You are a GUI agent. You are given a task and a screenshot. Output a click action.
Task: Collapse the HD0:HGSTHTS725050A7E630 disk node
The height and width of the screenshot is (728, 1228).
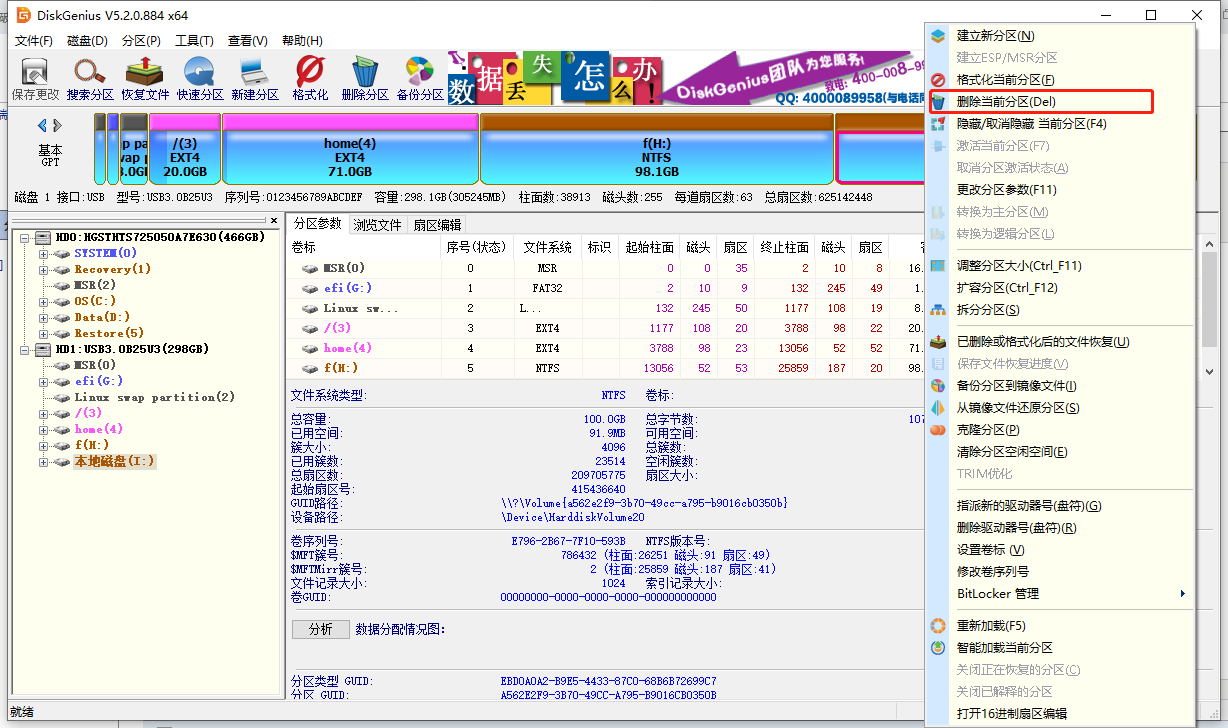(x=26, y=238)
